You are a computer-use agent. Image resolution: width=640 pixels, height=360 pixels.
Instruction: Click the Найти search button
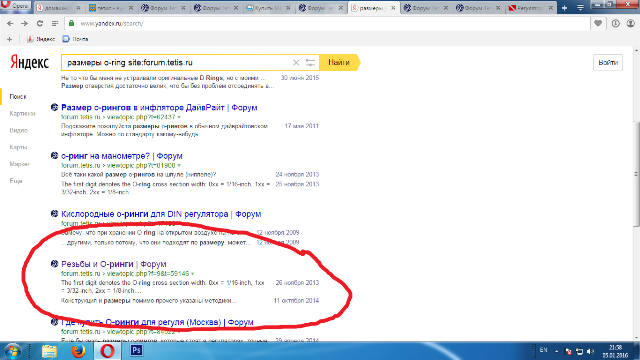(x=339, y=62)
